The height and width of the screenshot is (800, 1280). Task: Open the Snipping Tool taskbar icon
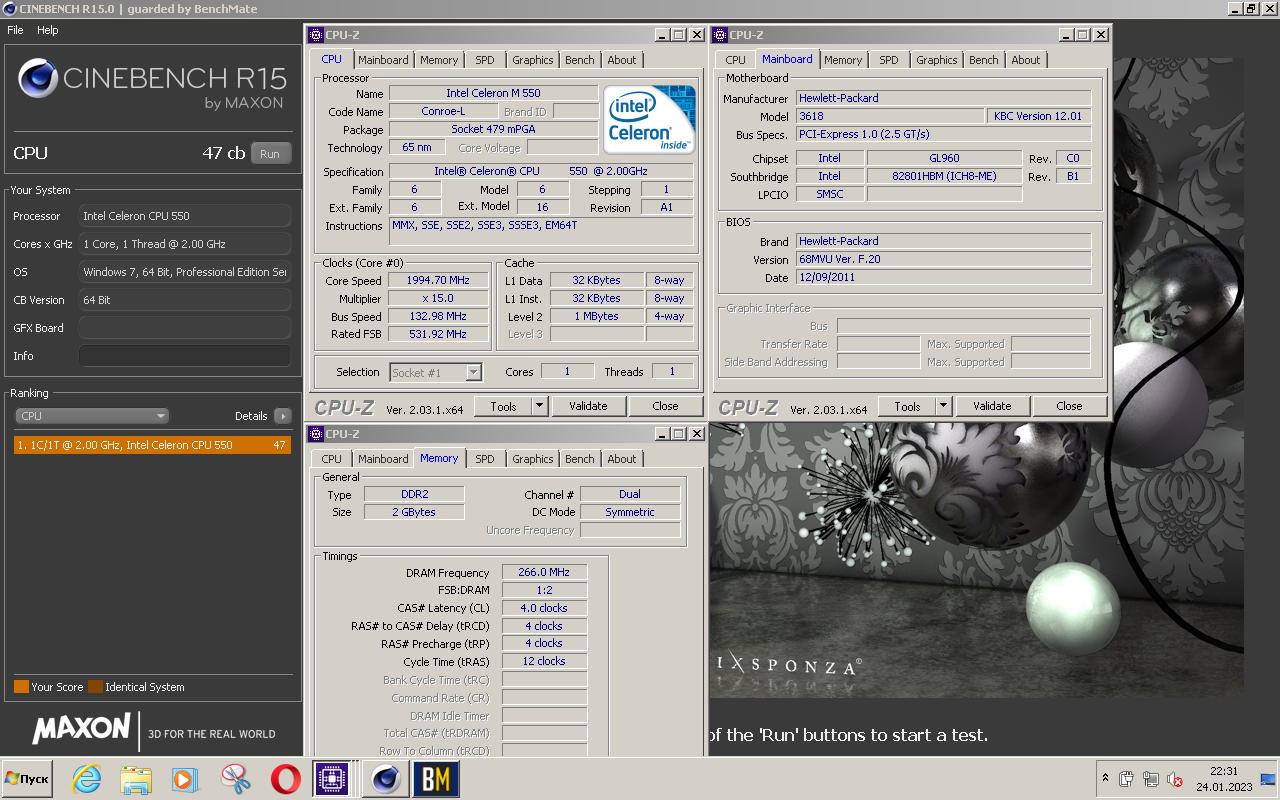(235, 779)
